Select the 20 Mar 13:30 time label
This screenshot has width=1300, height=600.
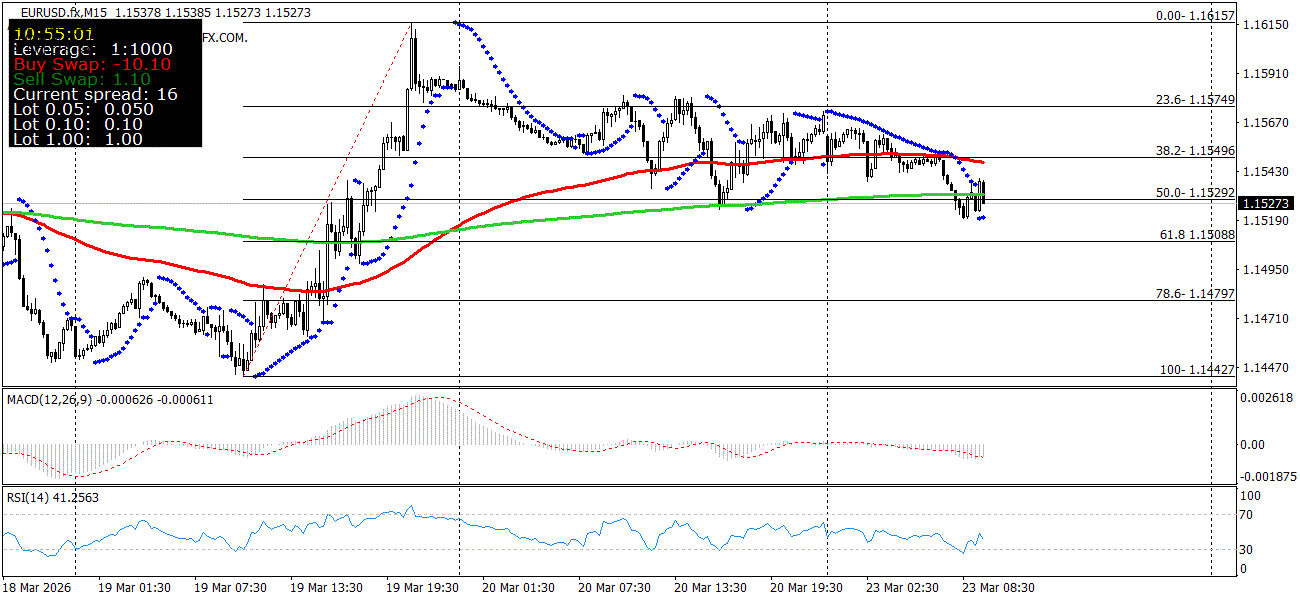tap(710, 588)
